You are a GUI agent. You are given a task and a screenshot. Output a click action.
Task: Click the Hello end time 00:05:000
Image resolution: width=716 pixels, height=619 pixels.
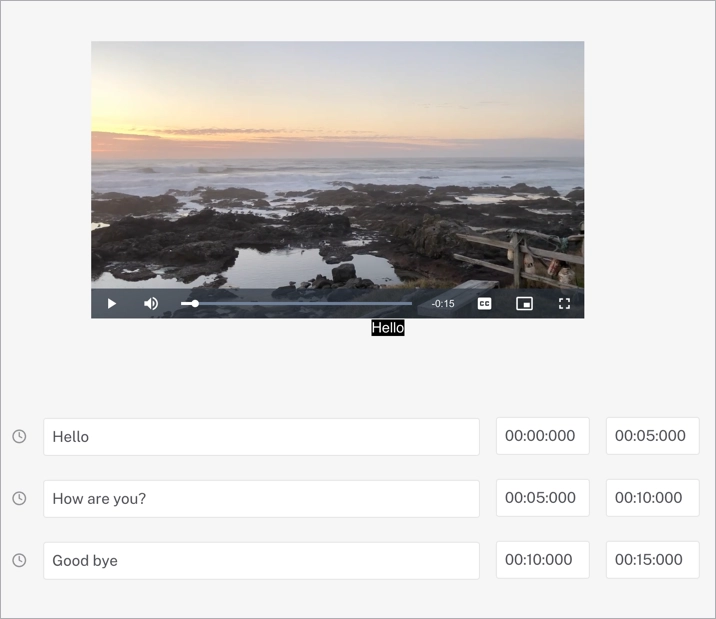[x=652, y=436]
